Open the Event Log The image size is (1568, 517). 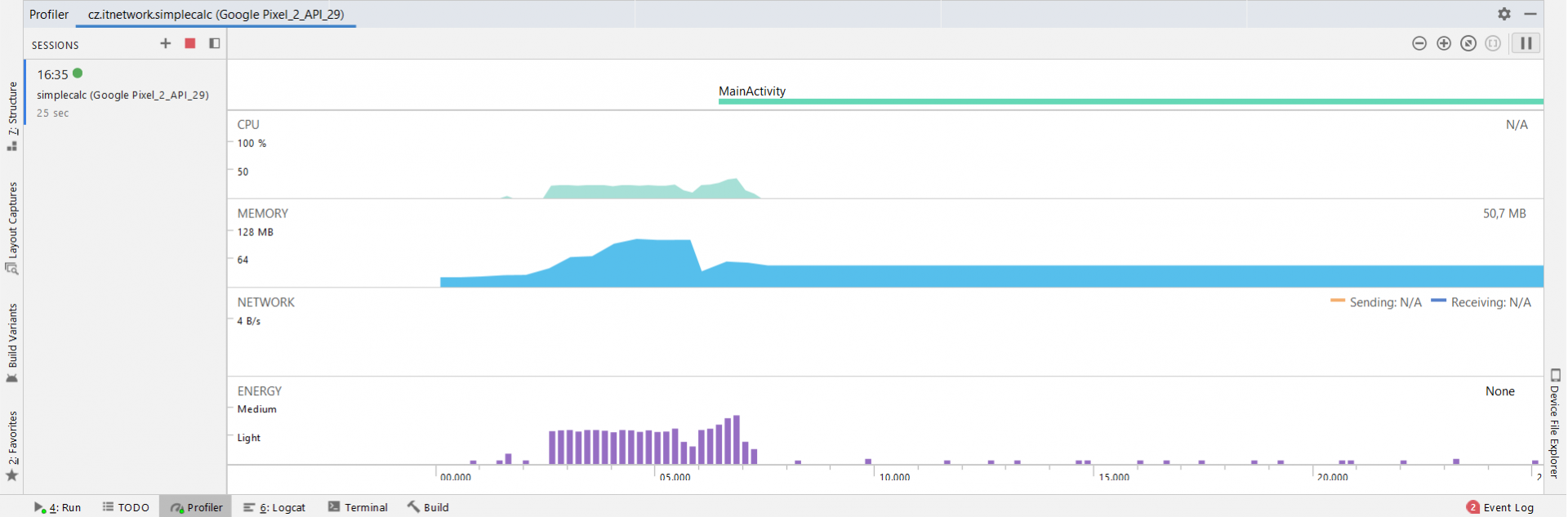pos(1500,507)
